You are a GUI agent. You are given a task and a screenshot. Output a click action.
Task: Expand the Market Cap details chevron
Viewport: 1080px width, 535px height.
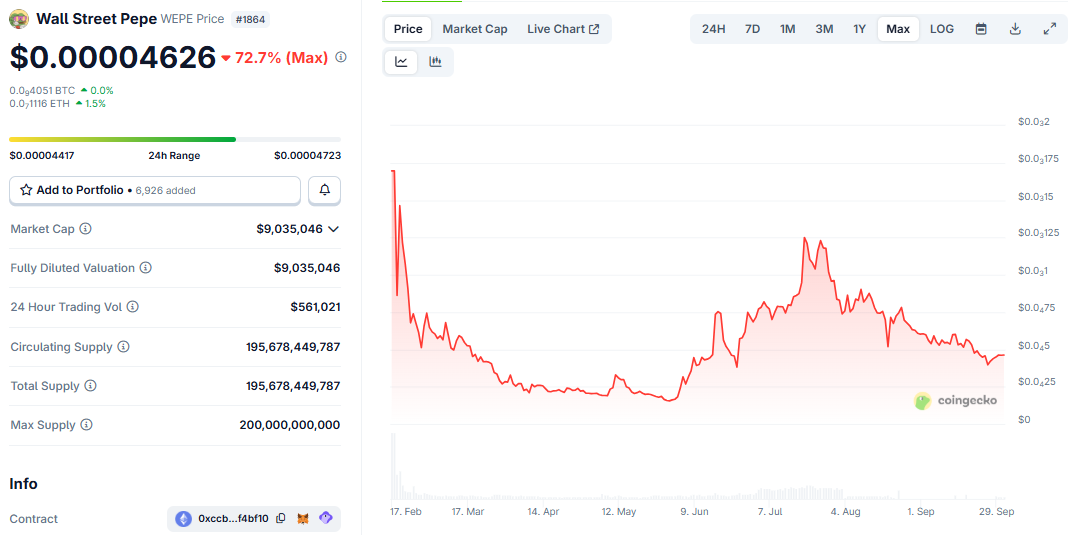point(334,229)
